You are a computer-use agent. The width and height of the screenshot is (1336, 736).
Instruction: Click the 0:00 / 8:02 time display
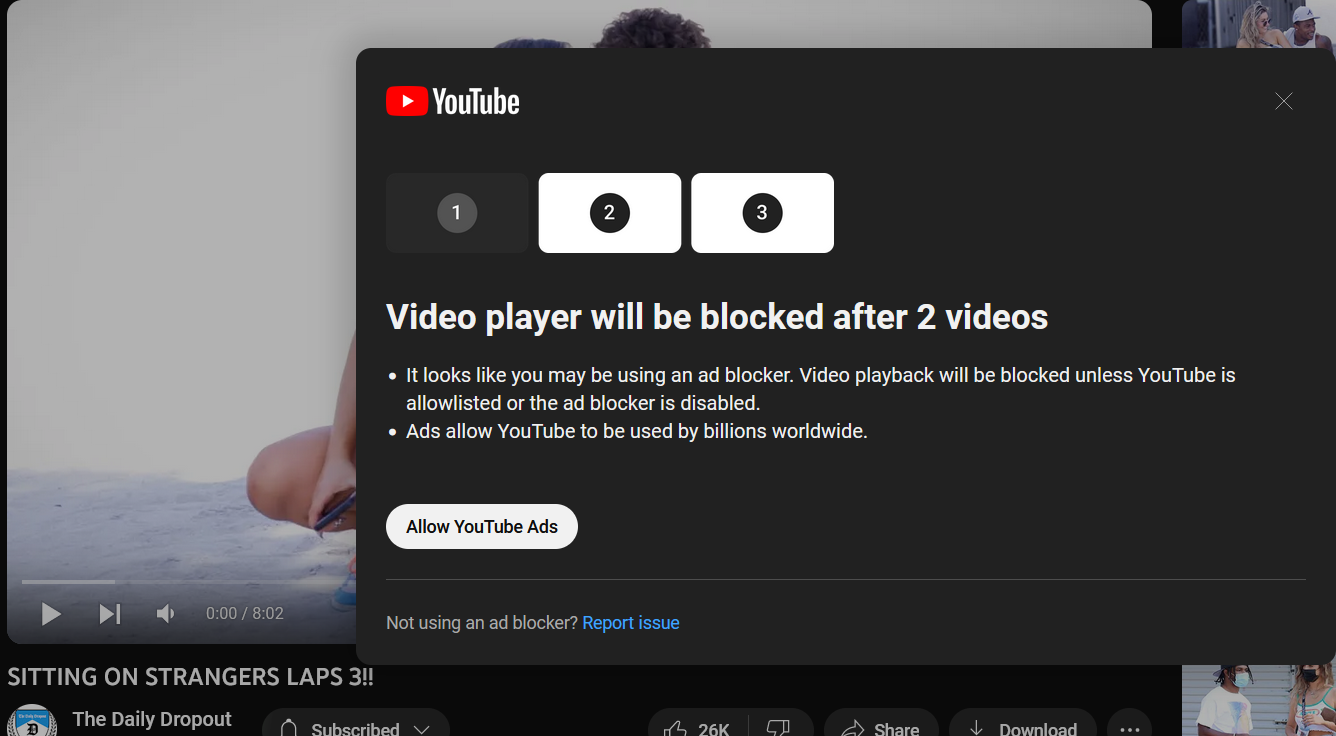(245, 613)
